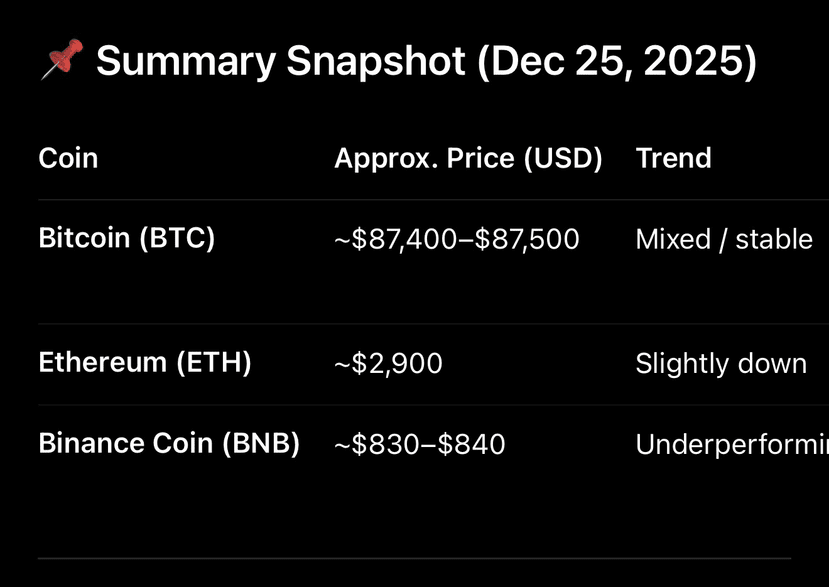Click the Underperforming trend cell
Viewport: 829px width, 587px height.
(x=731, y=444)
